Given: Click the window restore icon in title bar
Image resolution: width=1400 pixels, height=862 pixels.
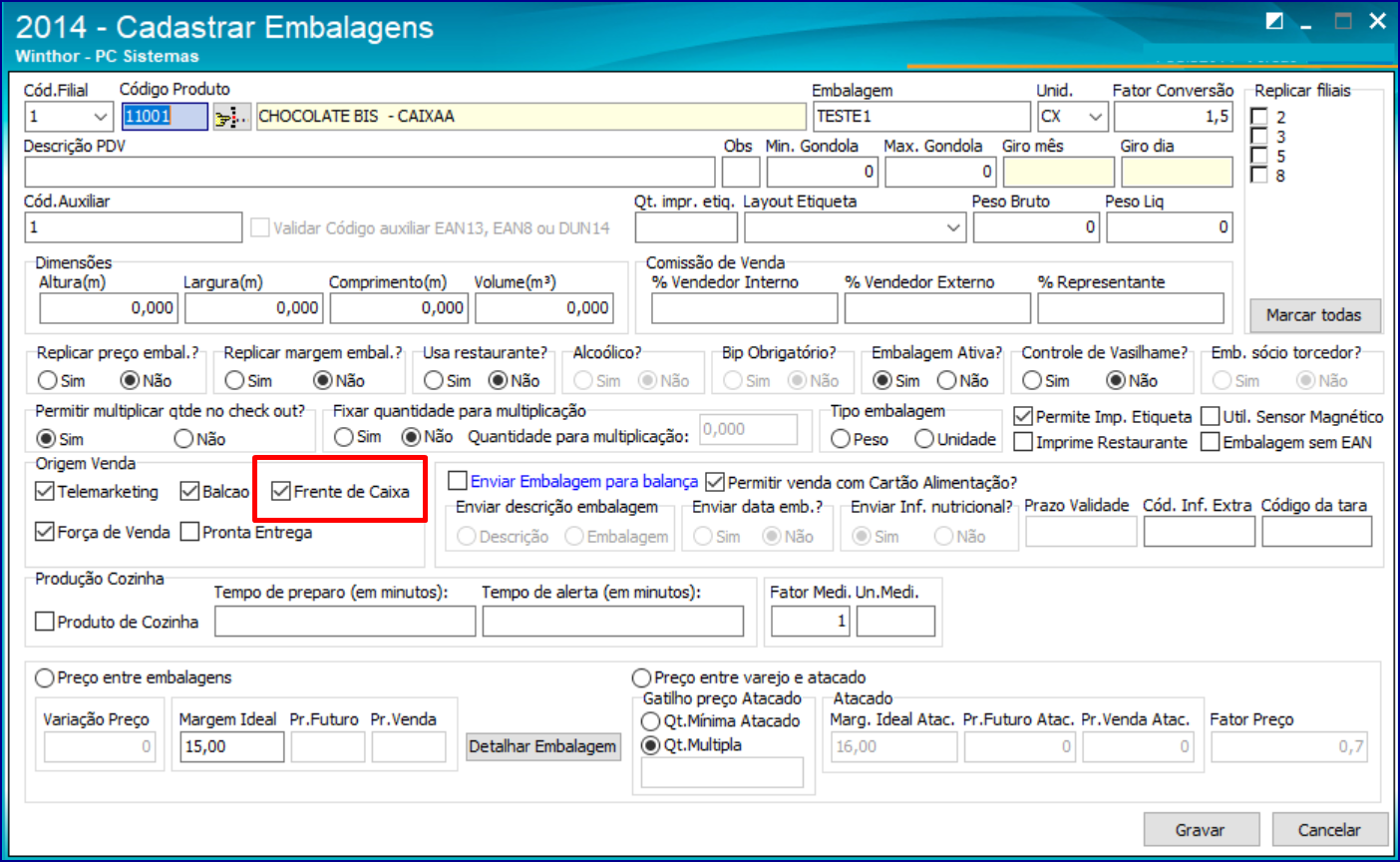Looking at the screenshot, I should click(1274, 21).
